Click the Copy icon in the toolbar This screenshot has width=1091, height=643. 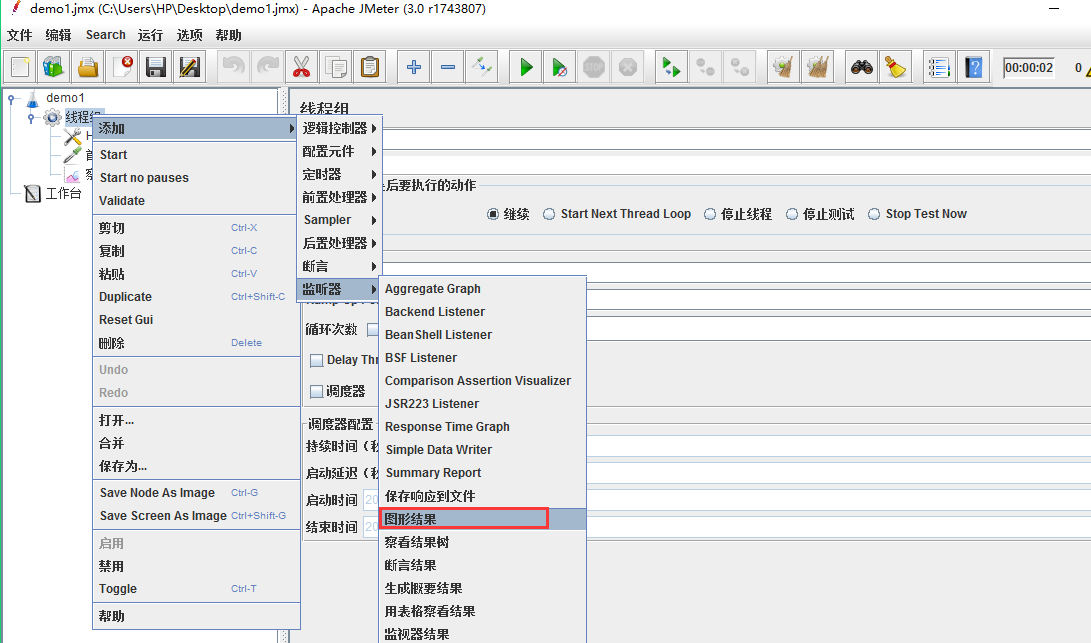pyautogui.click(x=336, y=68)
